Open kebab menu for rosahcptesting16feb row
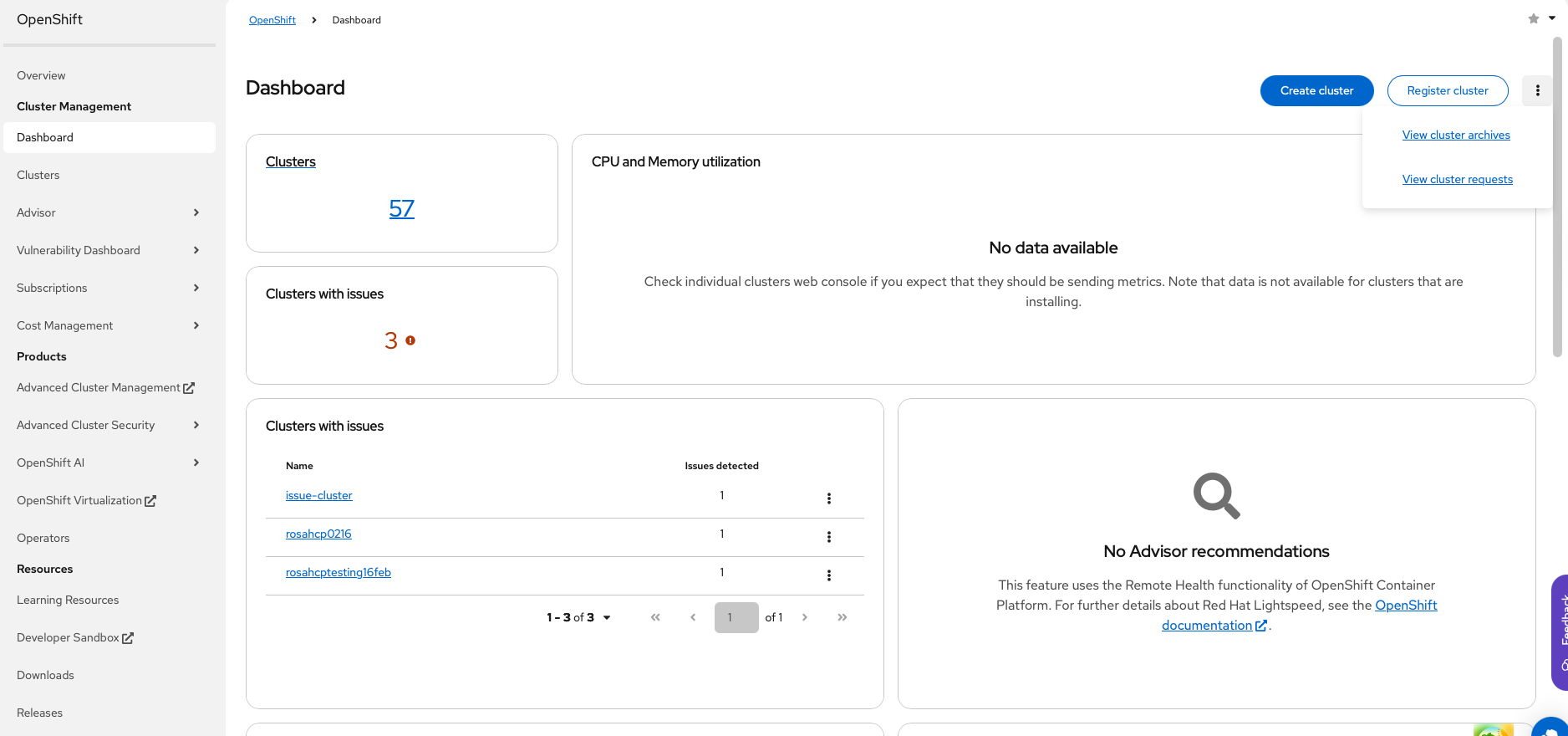The image size is (1568, 736). 828,575
